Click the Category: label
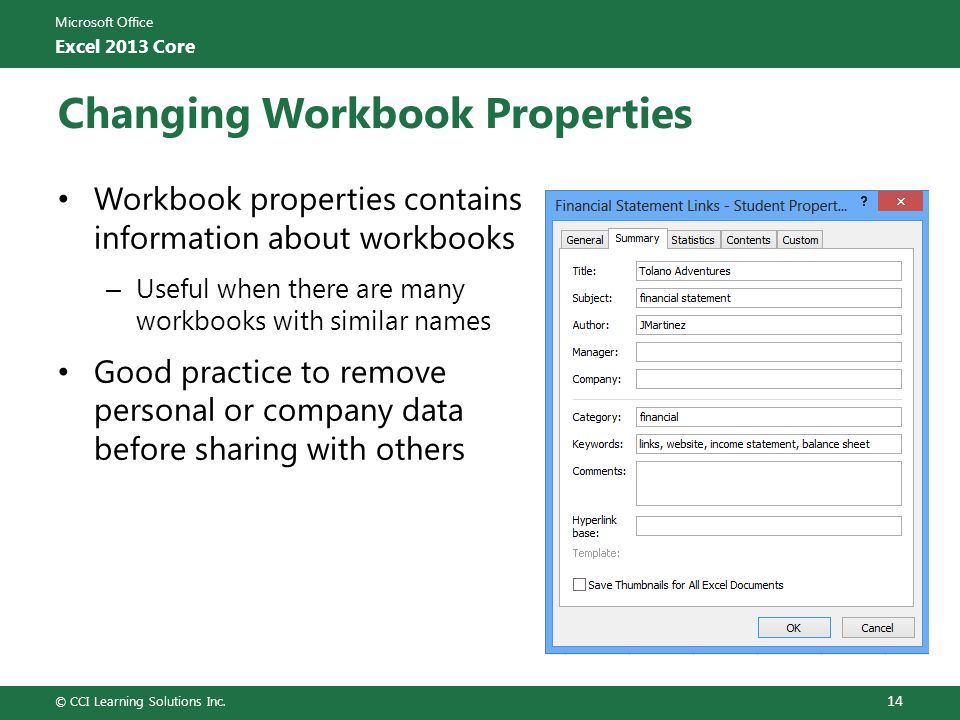Image resolution: width=960 pixels, height=720 pixels. coord(596,417)
